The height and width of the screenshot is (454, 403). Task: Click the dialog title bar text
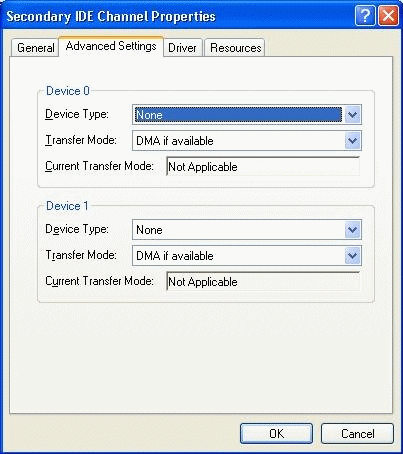[x=111, y=16]
